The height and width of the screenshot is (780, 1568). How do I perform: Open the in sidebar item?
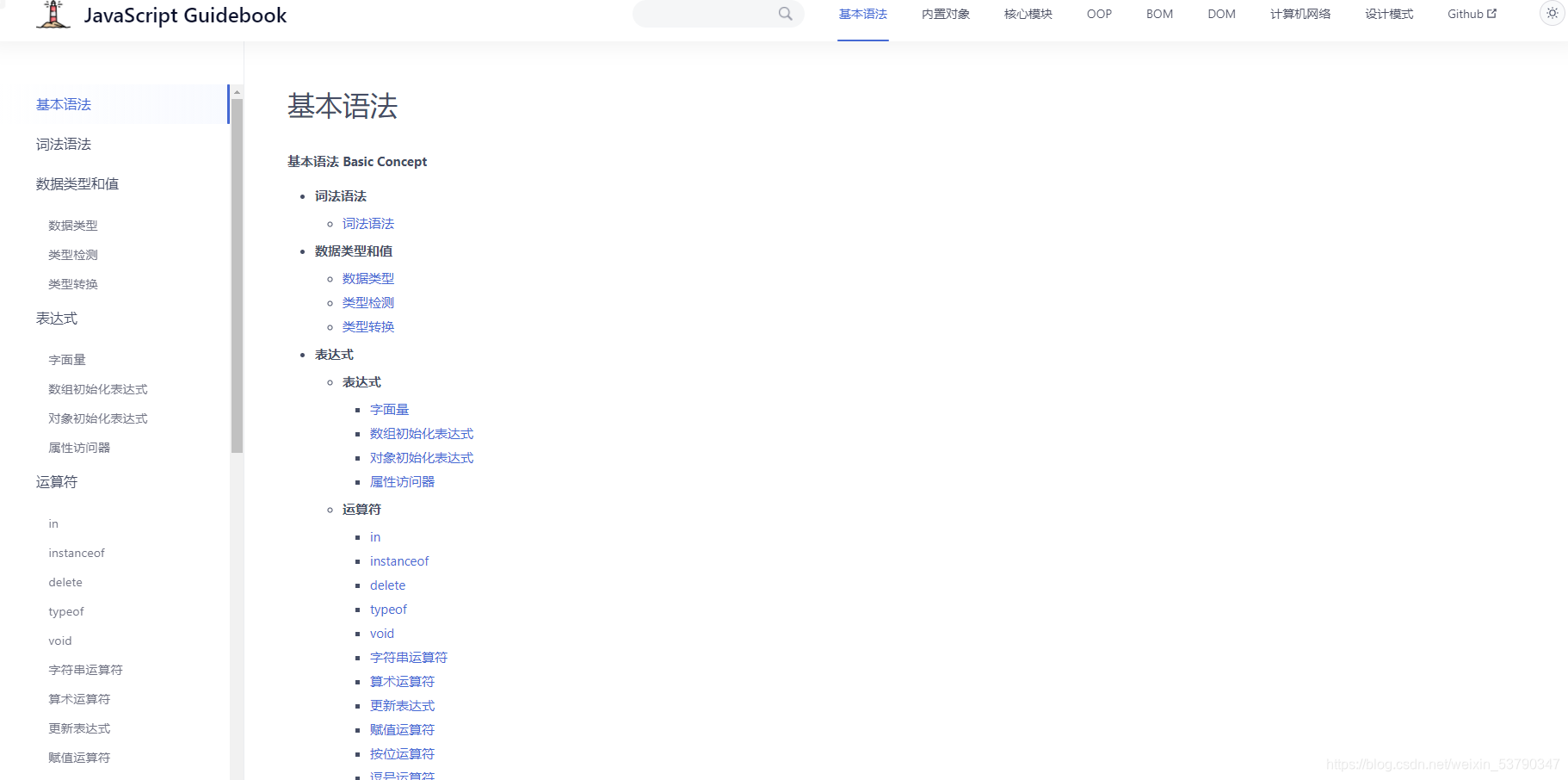coord(53,523)
